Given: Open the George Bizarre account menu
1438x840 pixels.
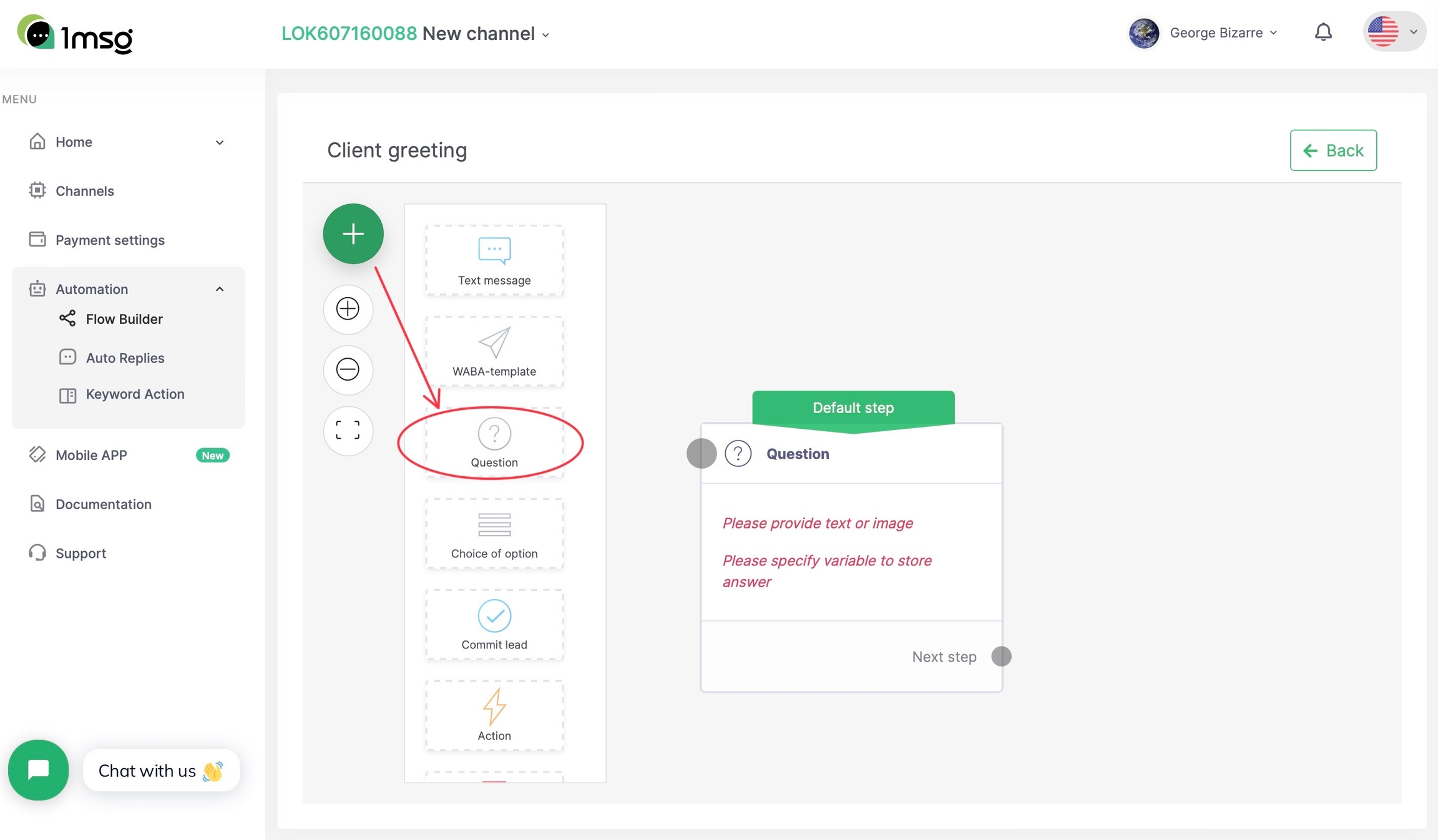Looking at the screenshot, I should (x=1204, y=33).
